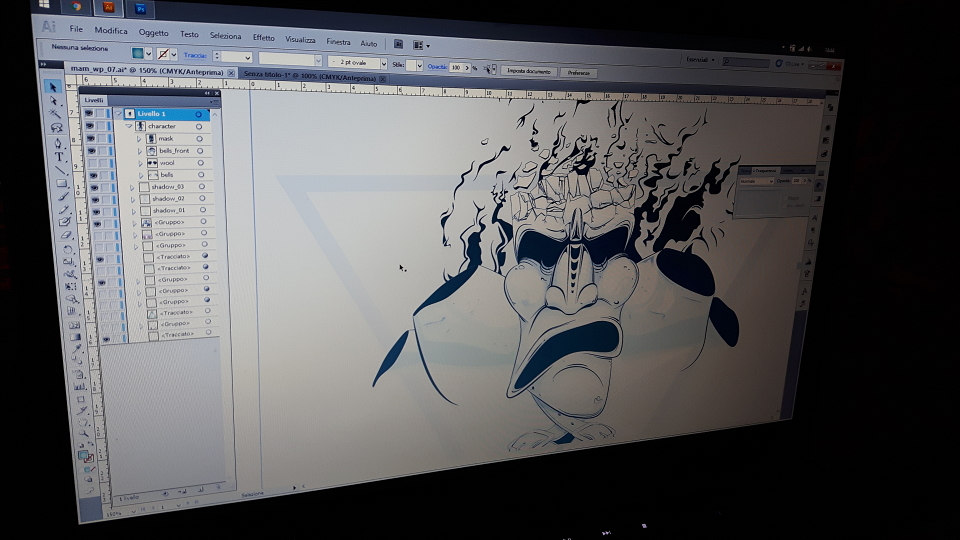Click the Livelli panel tab
Screen dimensions: 960x540
[x=94, y=100]
